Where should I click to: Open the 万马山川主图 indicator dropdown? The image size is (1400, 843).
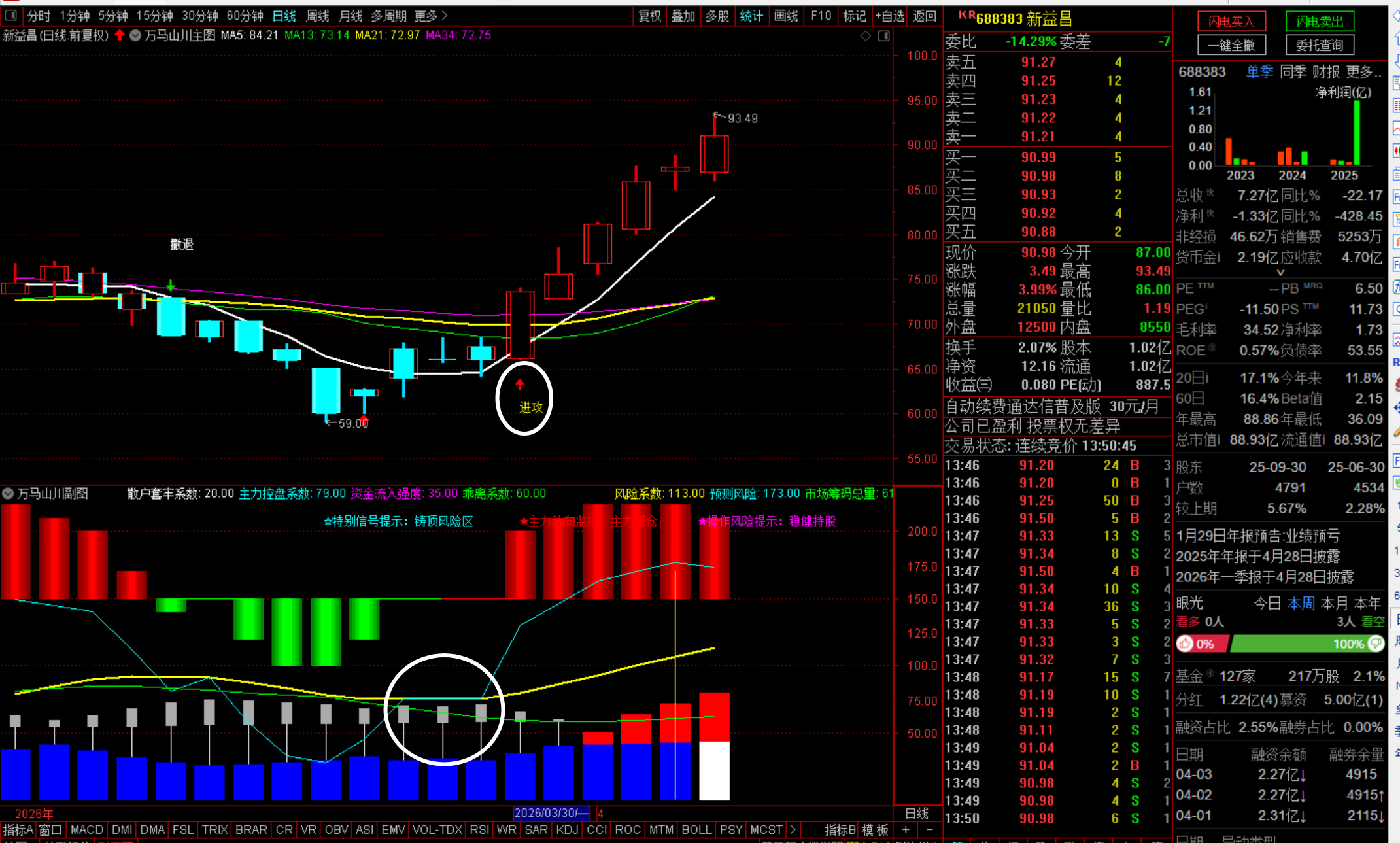coord(135,36)
